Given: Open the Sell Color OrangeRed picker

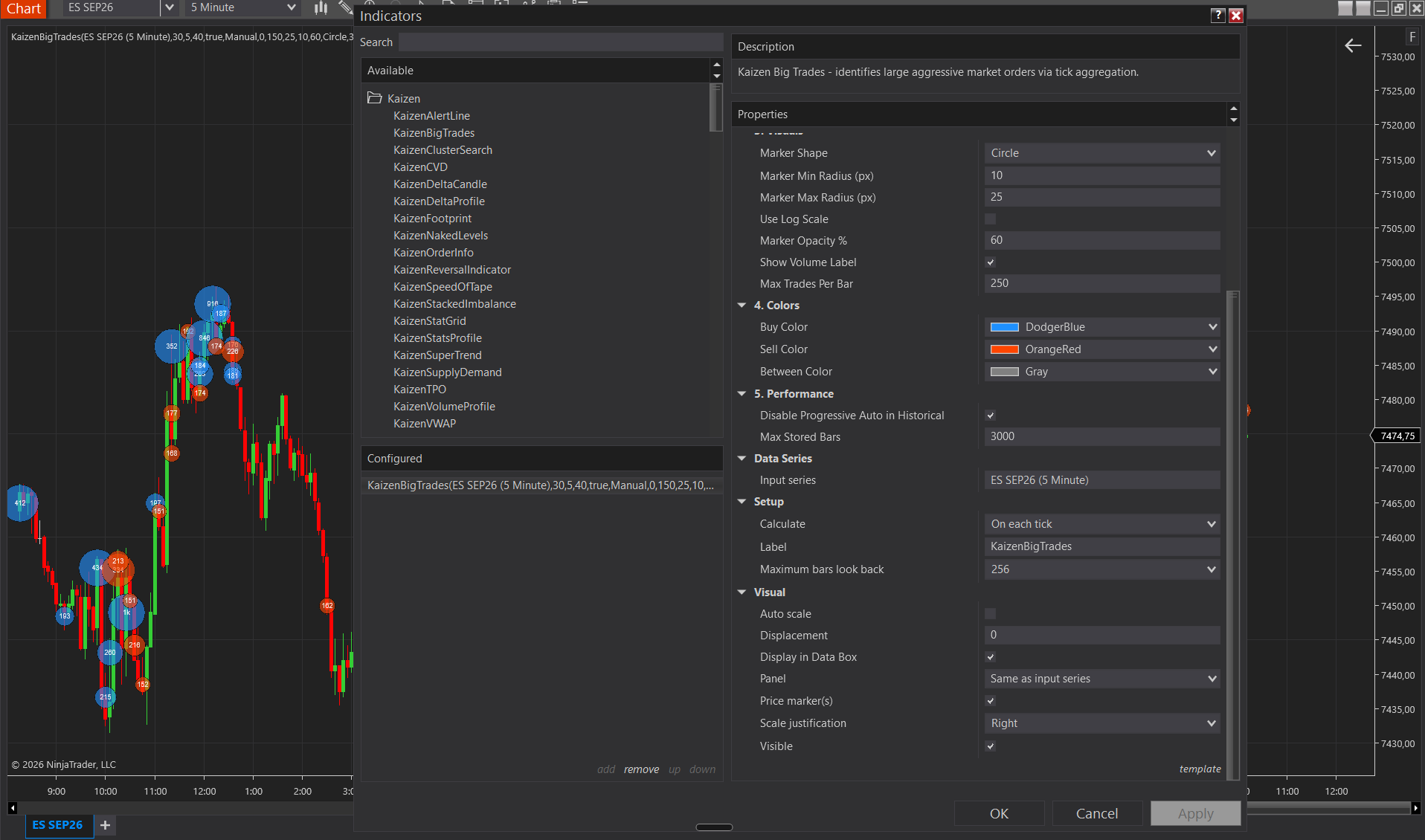Looking at the screenshot, I should tap(1102, 349).
